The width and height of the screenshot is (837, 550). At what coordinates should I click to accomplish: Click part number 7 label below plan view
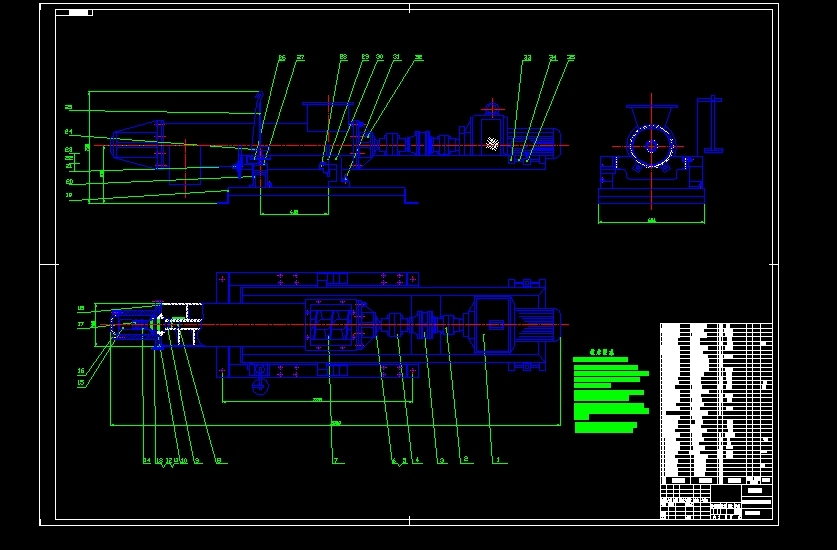[336, 461]
